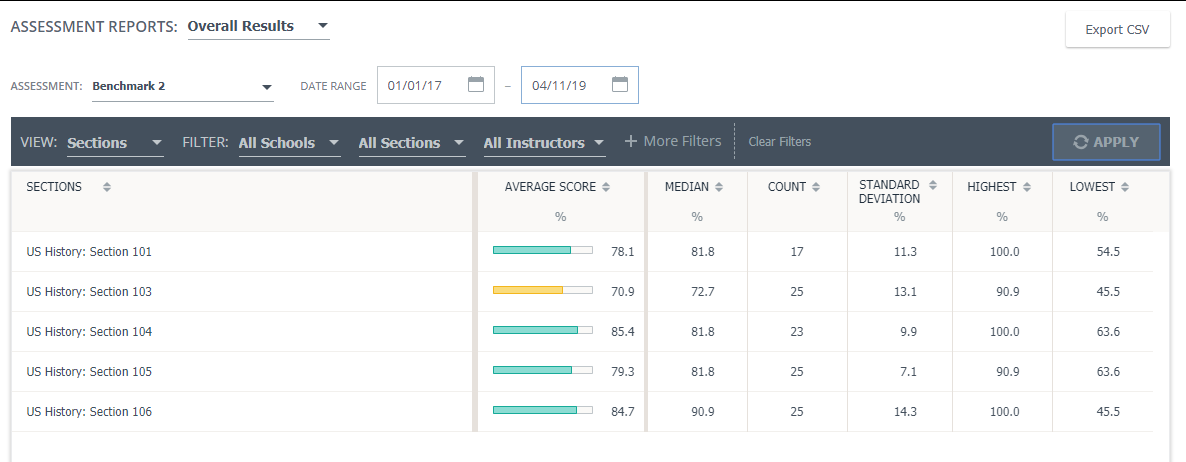1186x462 pixels.
Task: Sort by Sections column arrows
Action: coord(107,187)
